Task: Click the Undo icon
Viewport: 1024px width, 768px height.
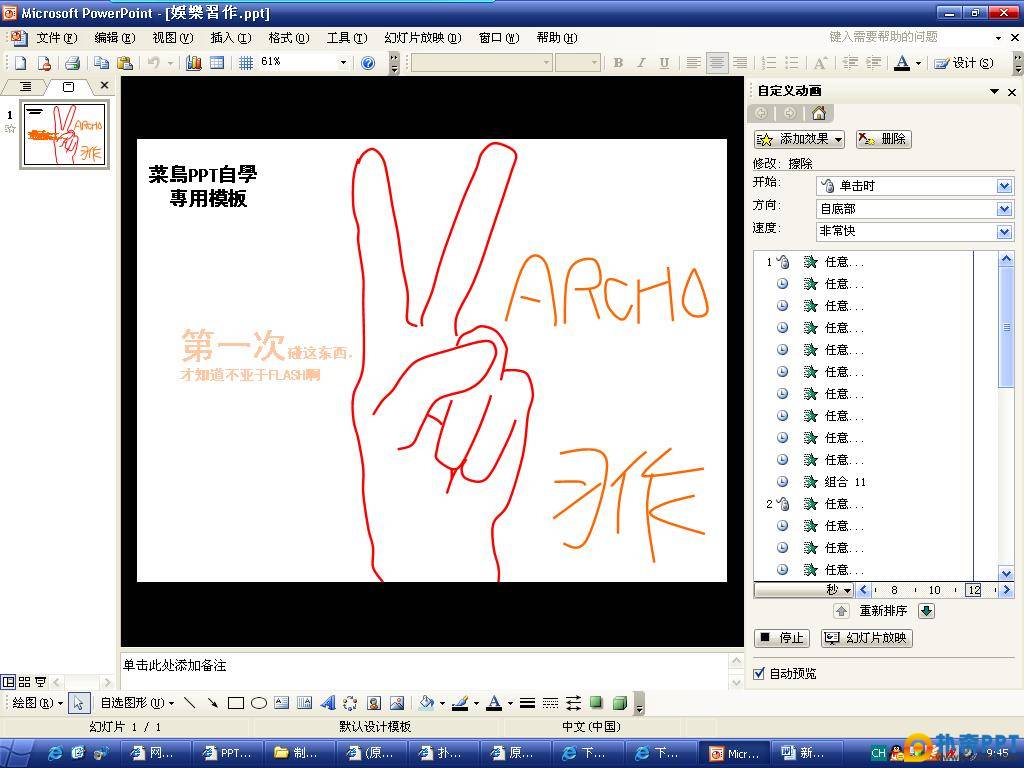Action: (153, 63)
